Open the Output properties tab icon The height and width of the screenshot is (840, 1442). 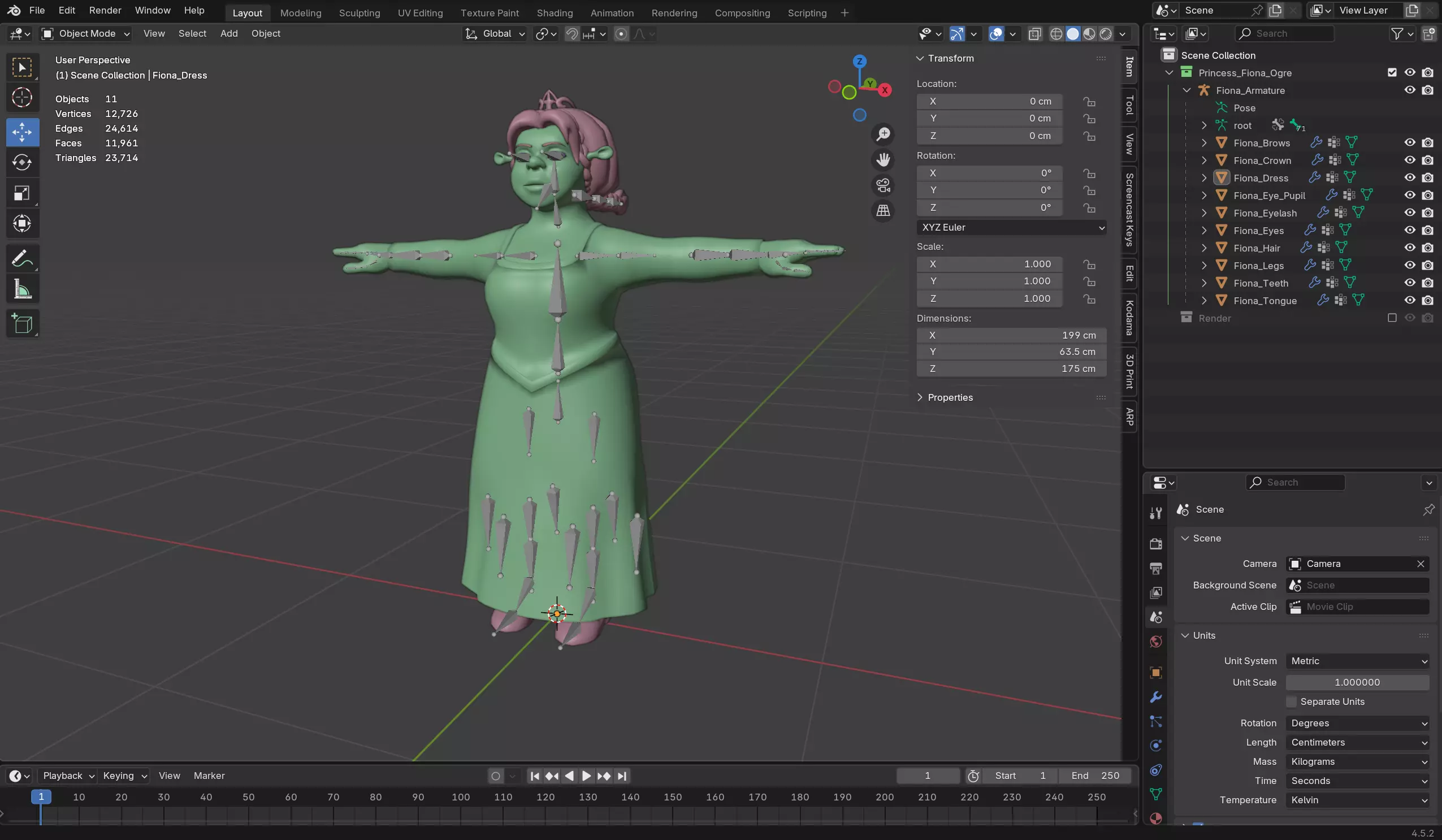pyautogui.click(x=1156, y=568)
